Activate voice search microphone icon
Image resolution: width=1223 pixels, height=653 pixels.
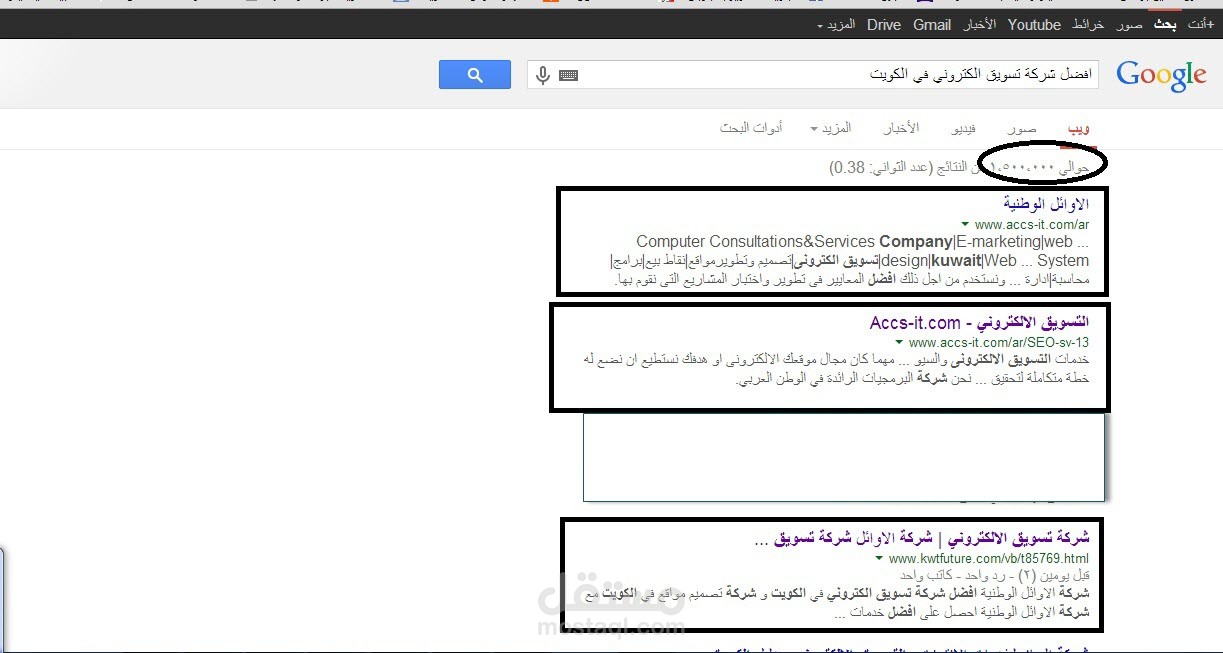(543, 75)
